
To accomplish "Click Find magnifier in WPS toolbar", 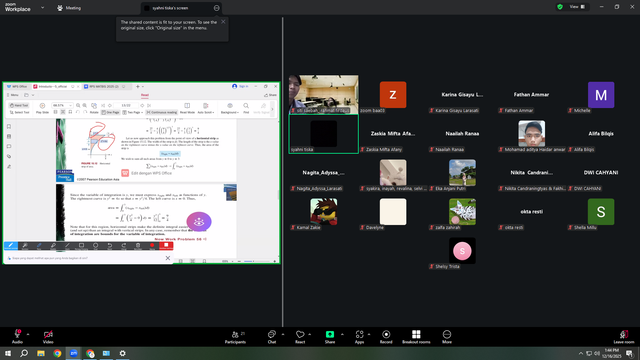I will pyautogui.click(x=246, y=109).
